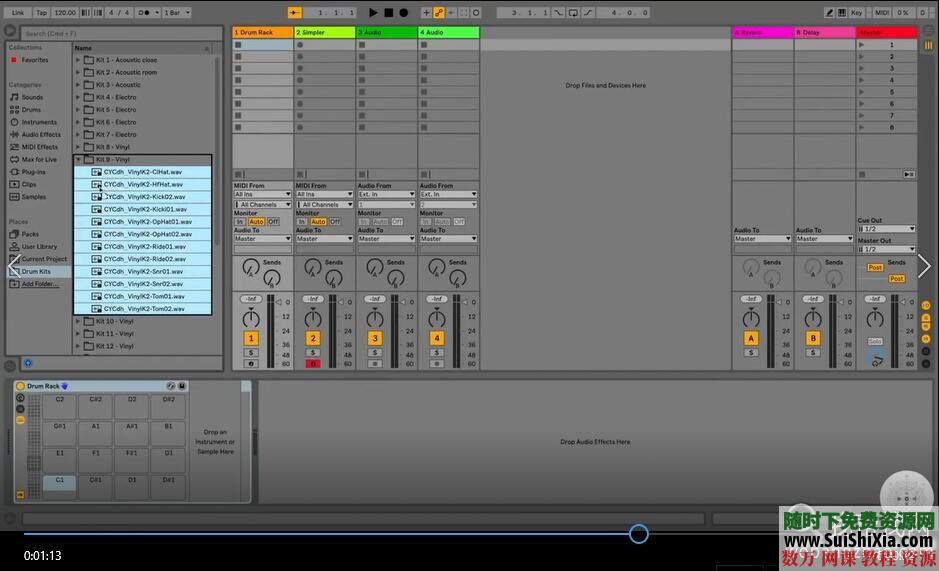Disarm the red record arm on Simpler track
The image size is (939, 571).
click(x=313, y=364)
